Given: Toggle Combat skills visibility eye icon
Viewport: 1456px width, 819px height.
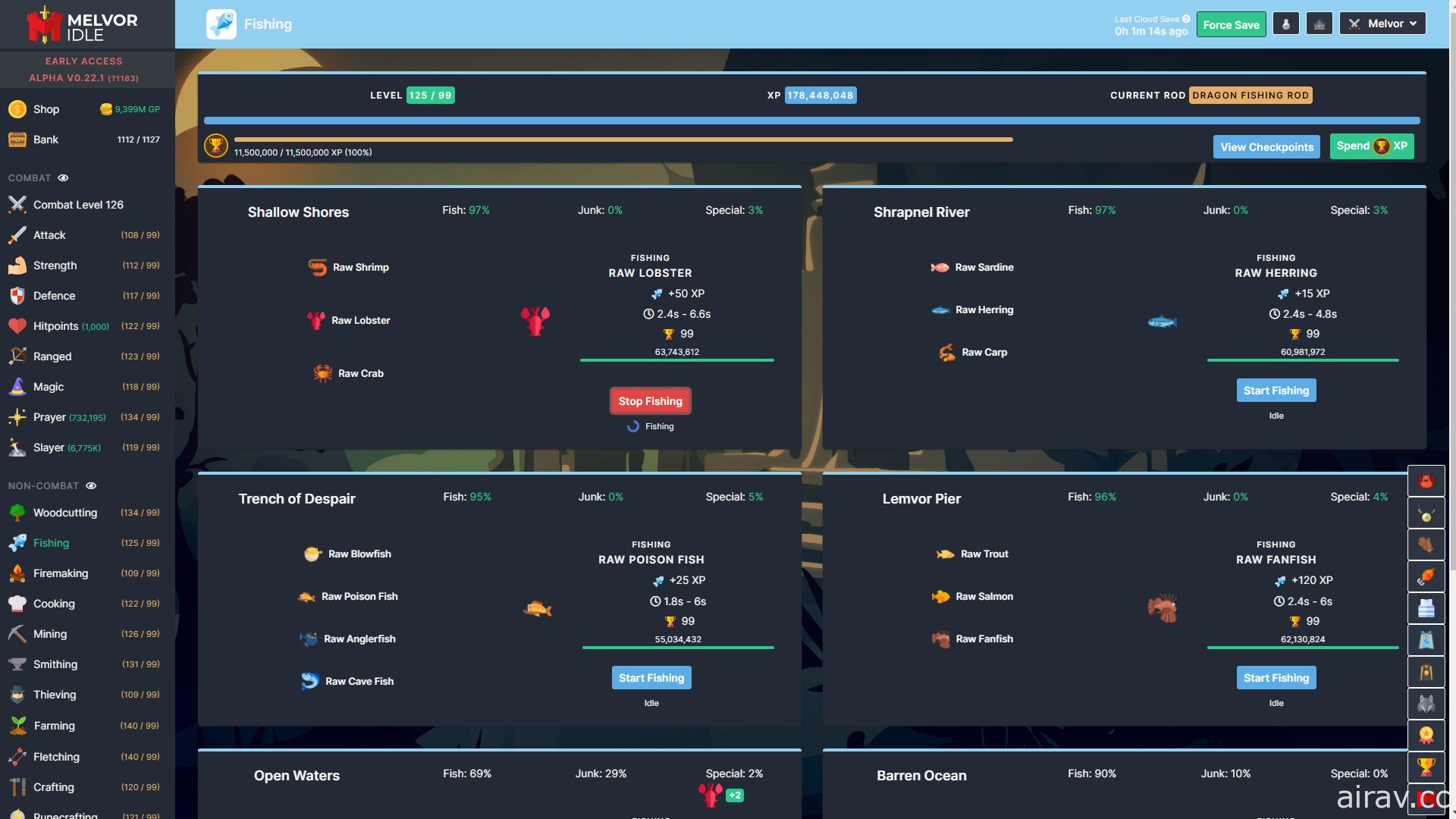Looking at the screenshot, I should [x=64, y=178].
